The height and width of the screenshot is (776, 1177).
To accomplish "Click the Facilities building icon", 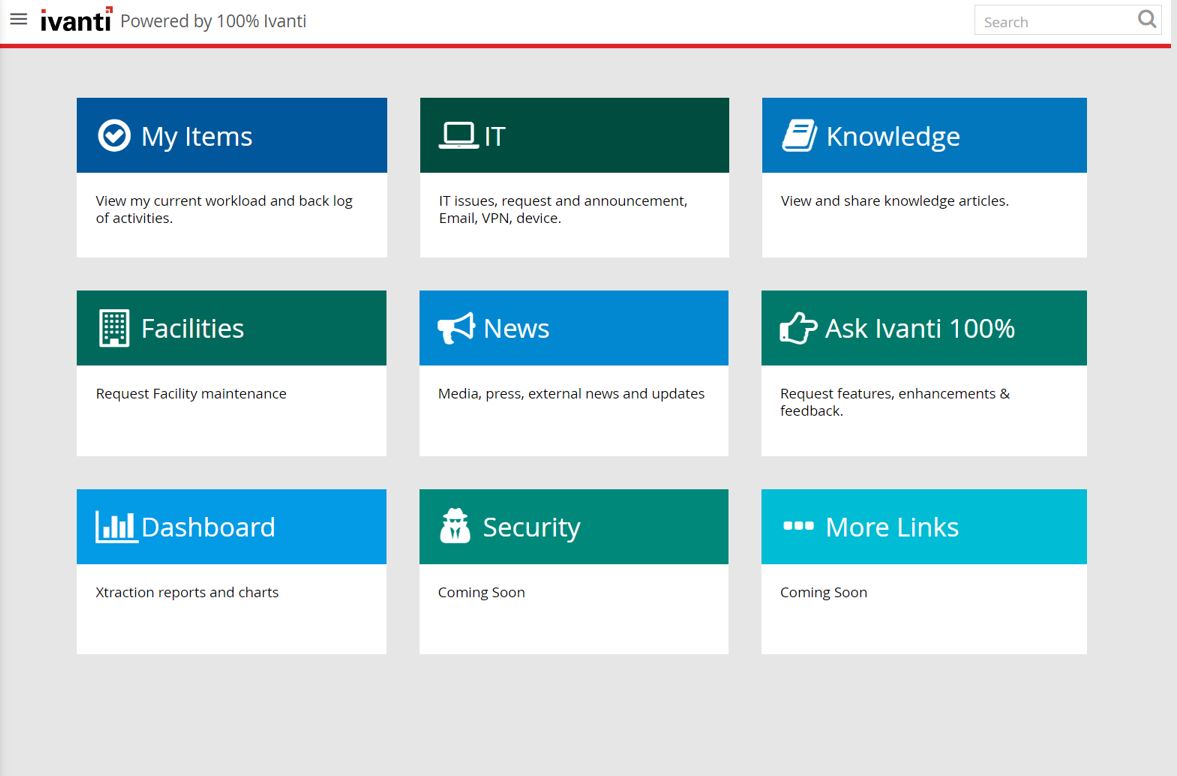I will 112,327.
